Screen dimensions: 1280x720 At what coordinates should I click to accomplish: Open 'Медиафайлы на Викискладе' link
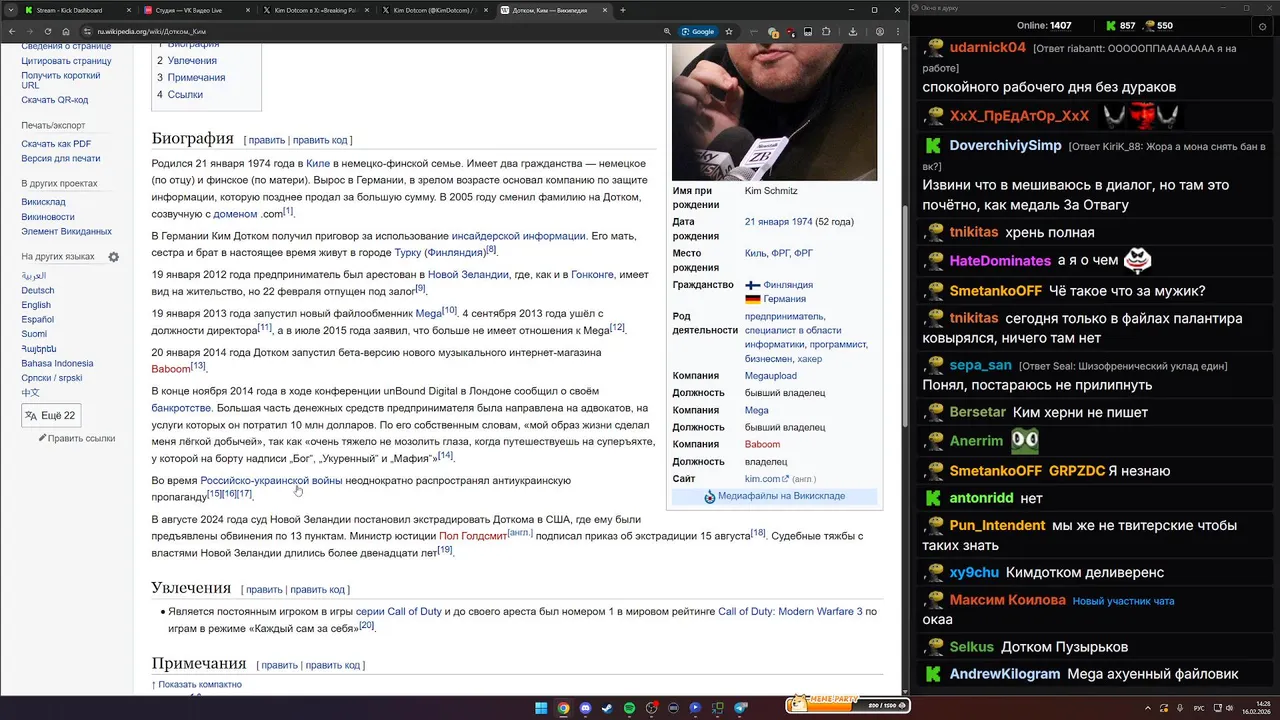click(x=781, y=496)
